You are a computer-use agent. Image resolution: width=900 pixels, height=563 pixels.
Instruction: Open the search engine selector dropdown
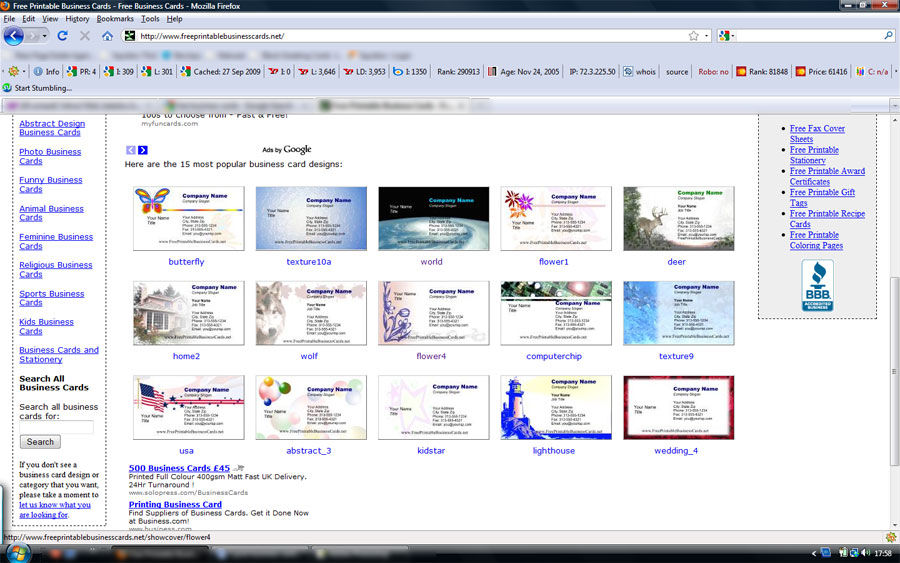pos(726,36)
